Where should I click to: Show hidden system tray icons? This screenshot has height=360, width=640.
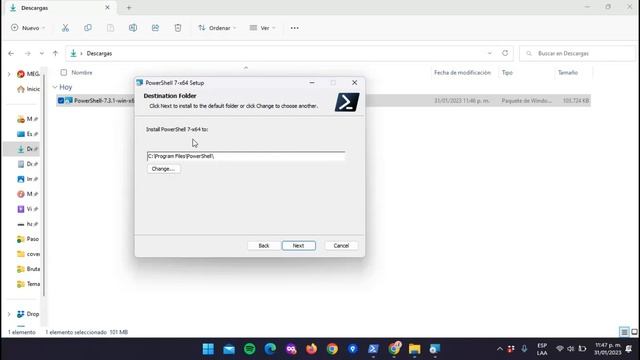(500, 349)
